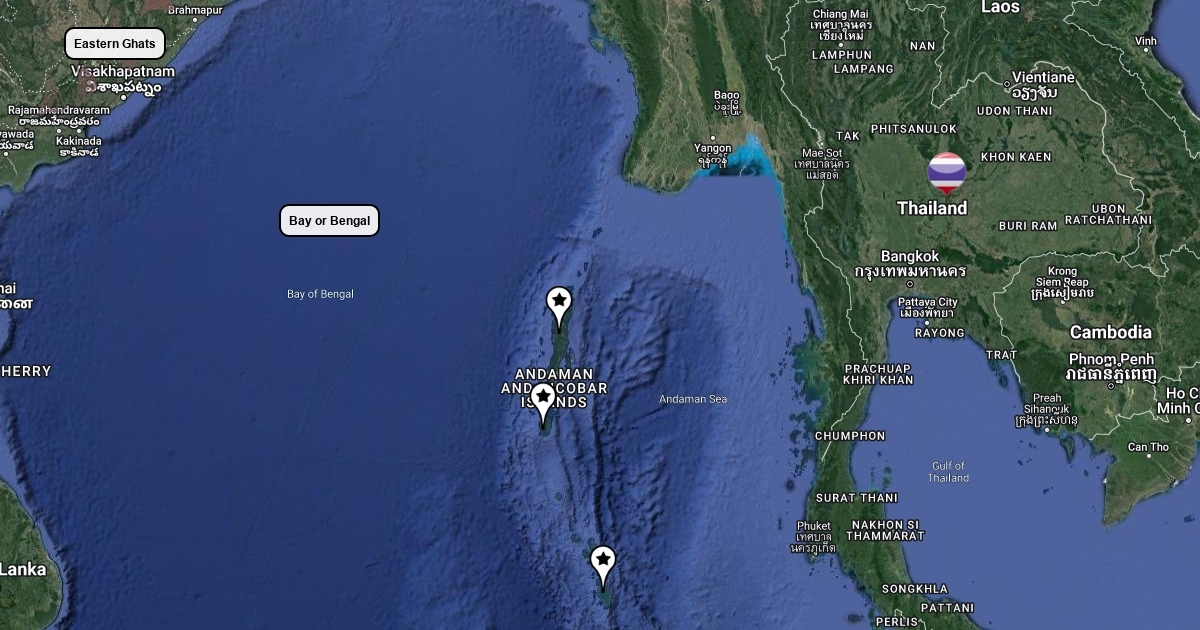Click the Pattaya City label
The image size is (1200, 630).
tap(928, 302)
